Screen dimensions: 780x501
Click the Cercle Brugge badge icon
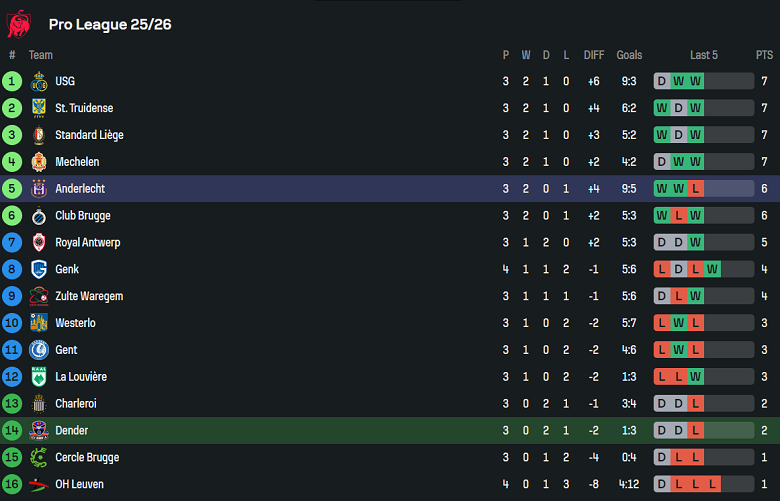(x=39, y=458)
